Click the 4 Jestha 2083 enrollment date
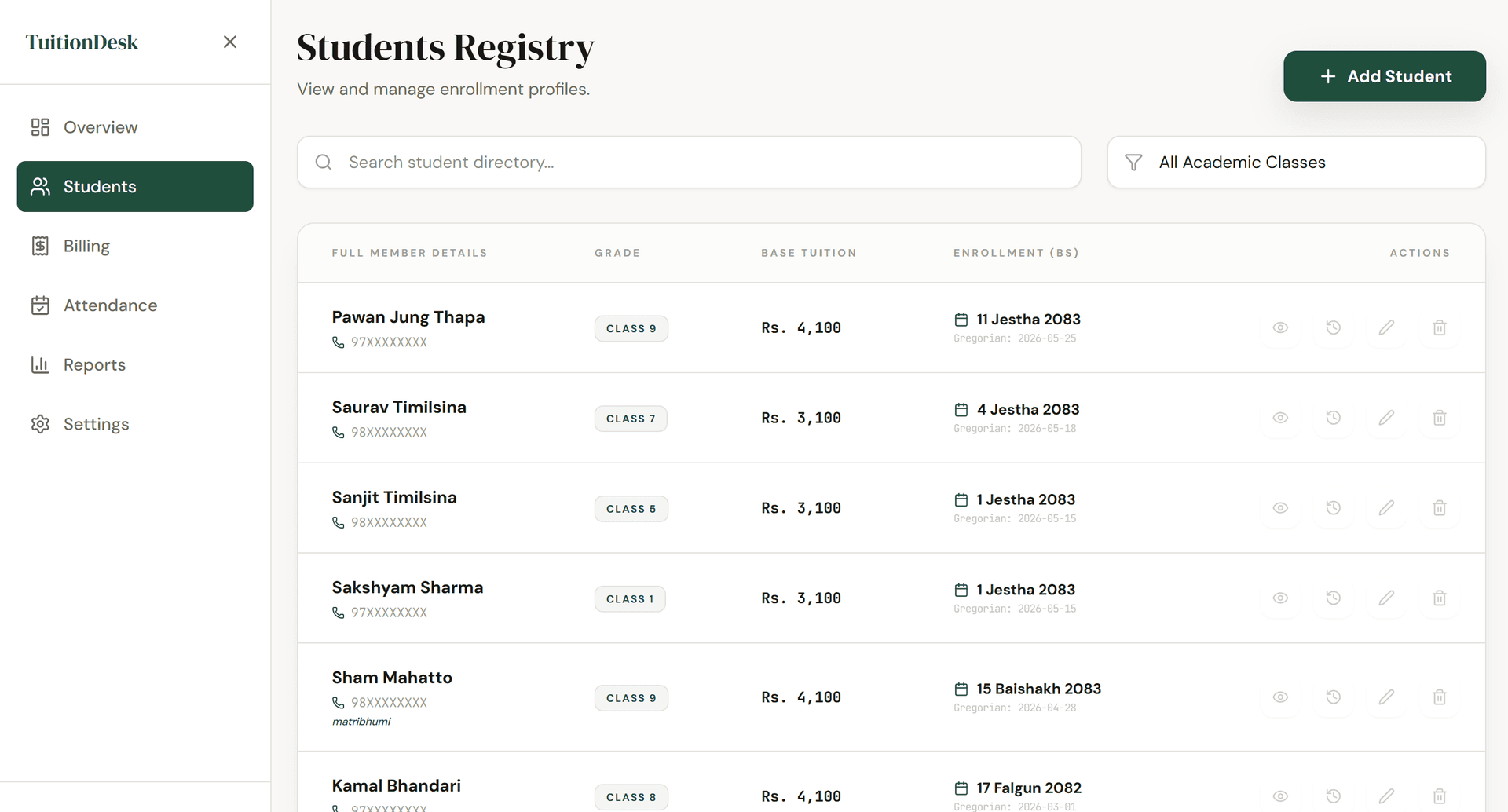The width and height of the screenshot is (1508, 812). point(1028,410)
